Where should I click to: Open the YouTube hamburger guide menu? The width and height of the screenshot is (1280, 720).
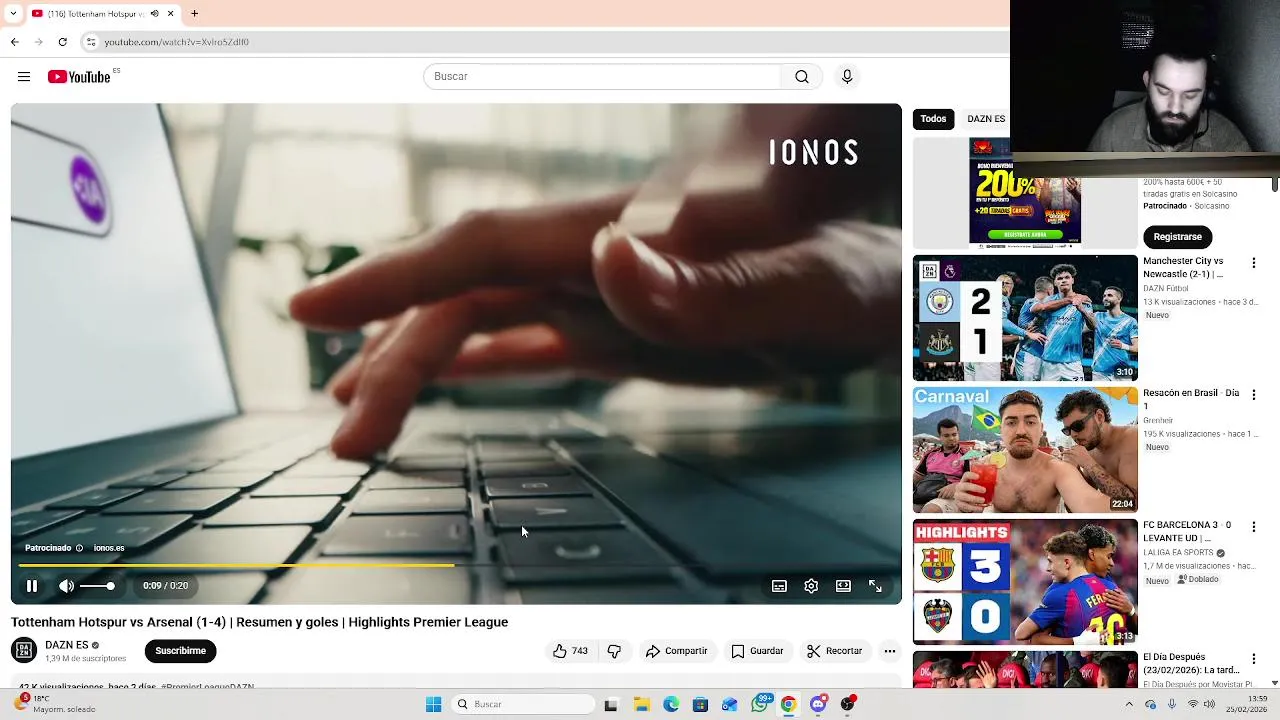click(24, 77)
